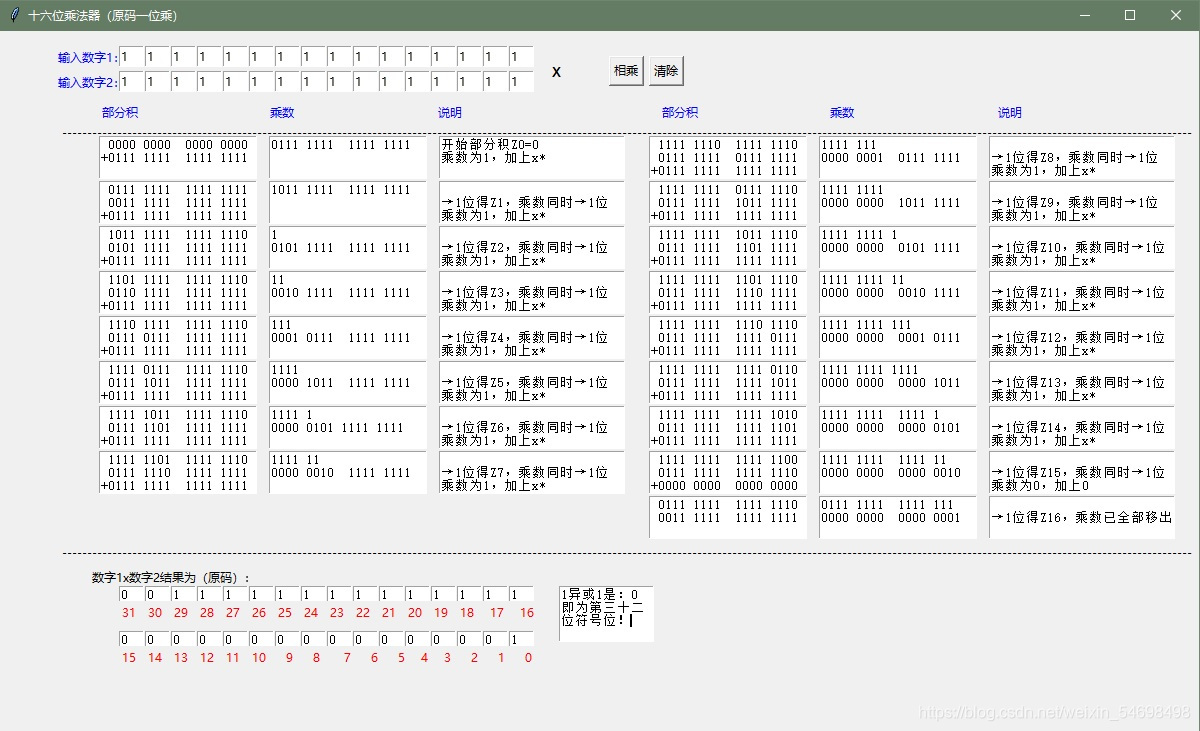Maximize the 十六位乘法器 window
Screen dimensions: 1200x731
point(1130,15)
